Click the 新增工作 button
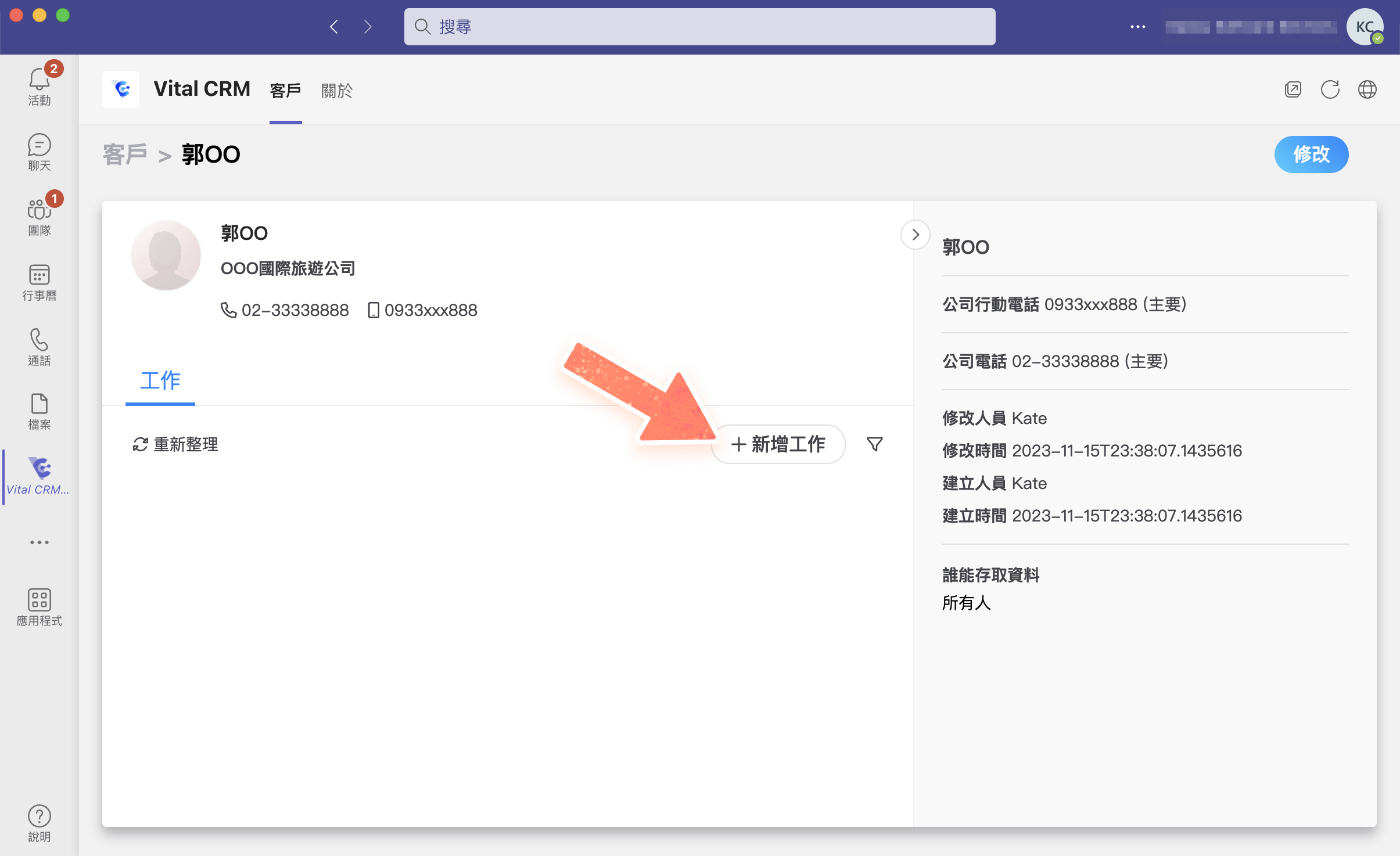Viewport: 1400px width, 856px height. click(778, 444)
